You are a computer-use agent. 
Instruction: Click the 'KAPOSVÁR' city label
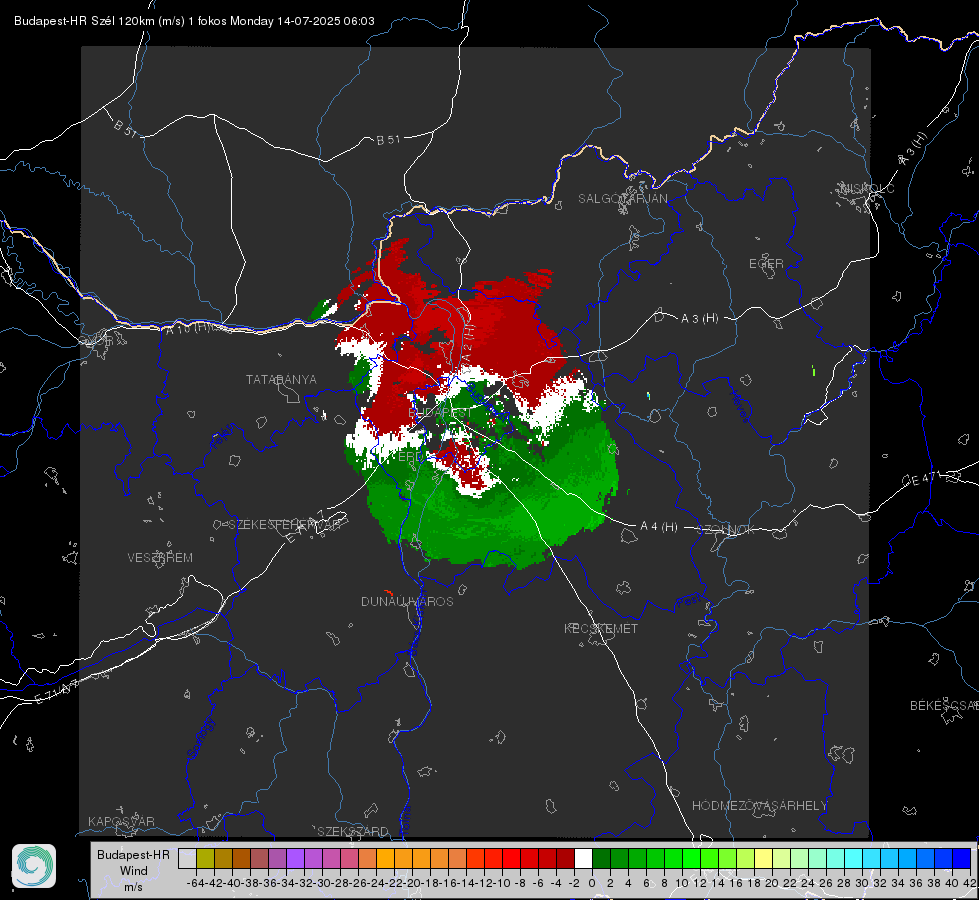click(121, 821)
